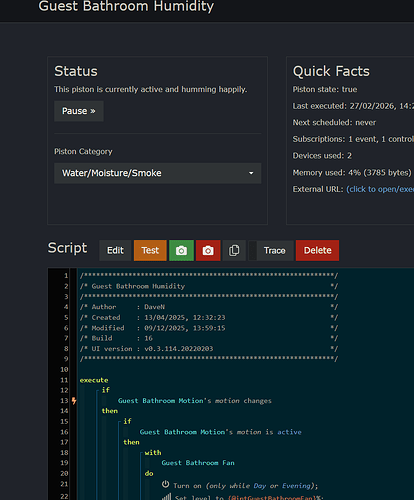Select the motion changes condition on line 13
The height and width of the screenshot is (500, 414).
click(195, 401)
